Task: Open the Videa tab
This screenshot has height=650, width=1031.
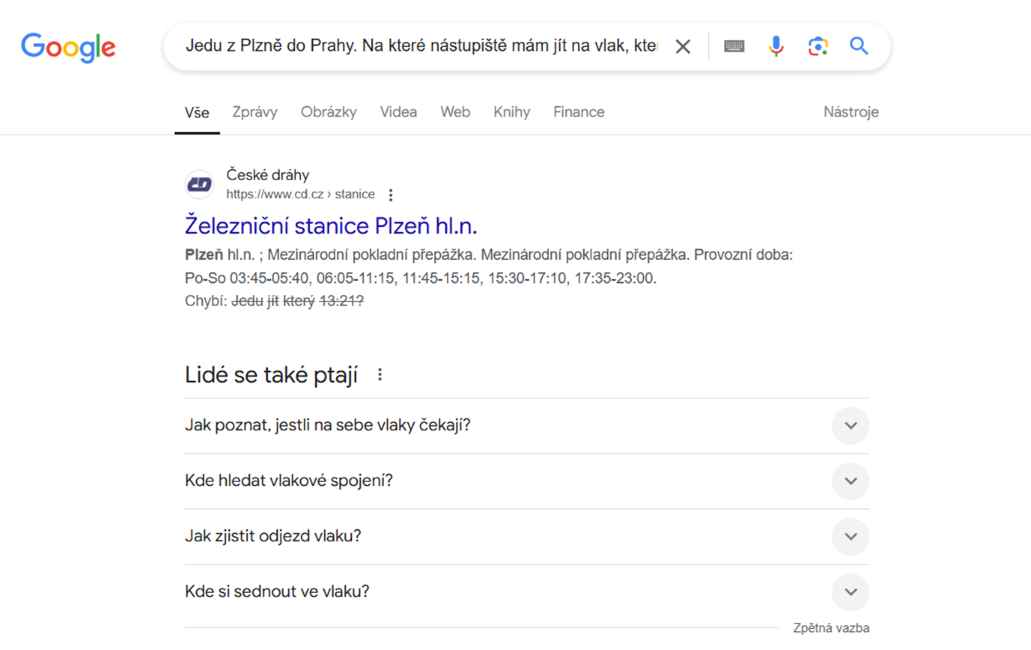Action: point(398,112)
